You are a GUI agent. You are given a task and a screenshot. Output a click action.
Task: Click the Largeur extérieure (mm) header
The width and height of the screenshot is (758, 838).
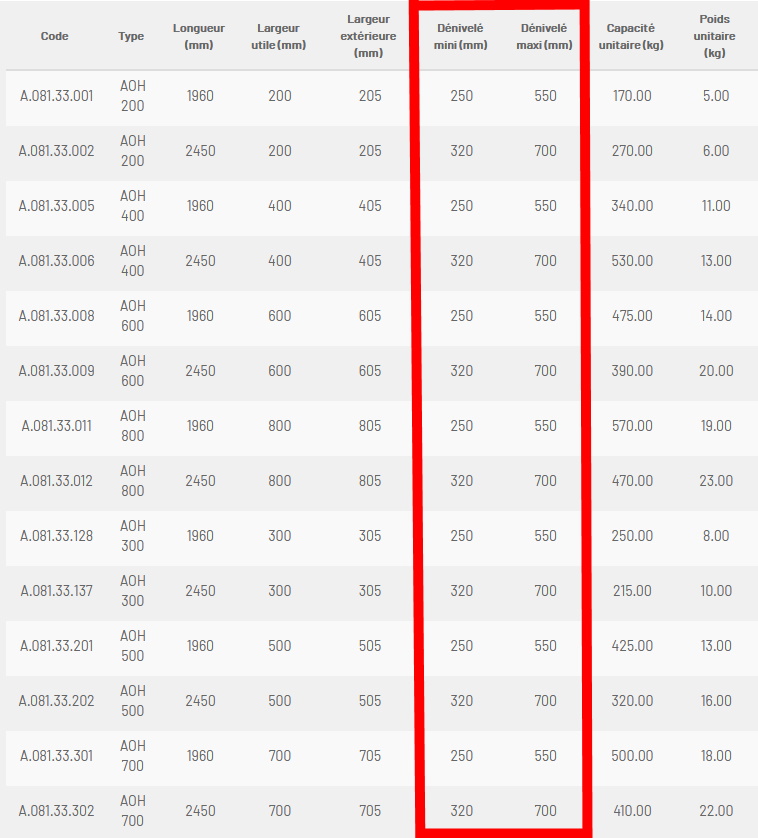pos(368,36)
